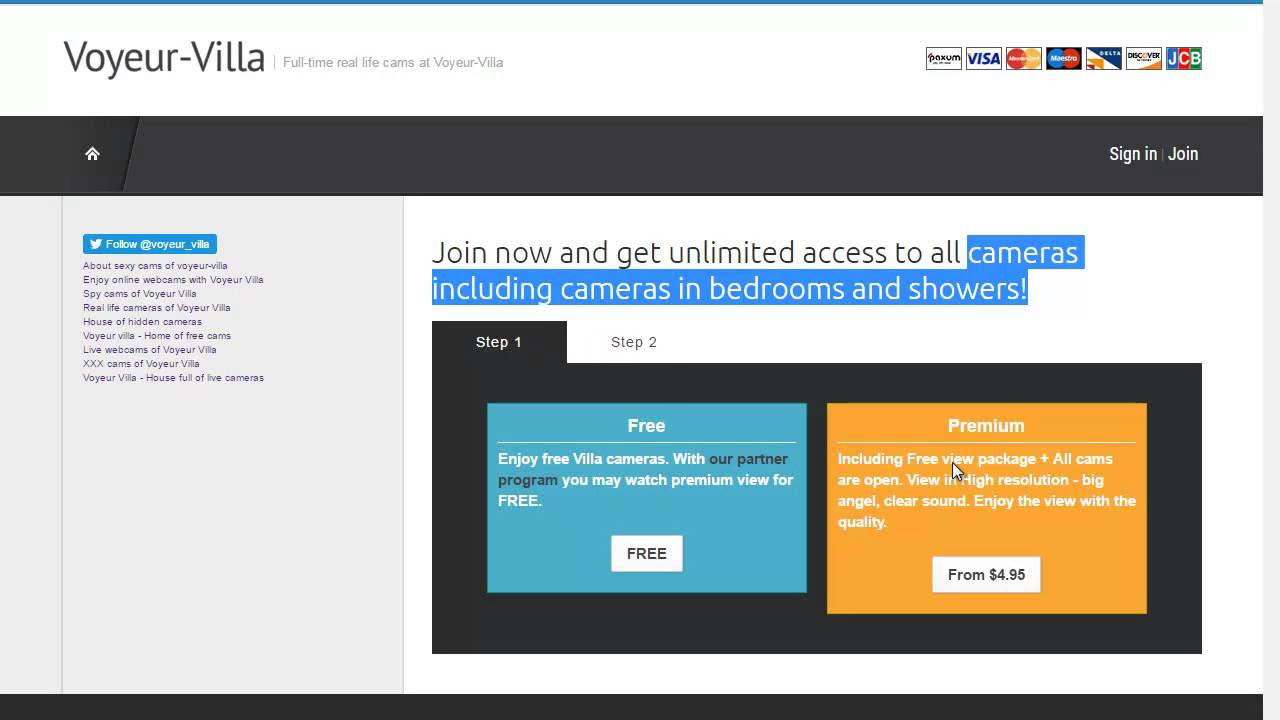This screenshot has height=720, width=1280.
Task: Open 'Spy cams of Voyeur Villa' link
Action: tap(140, 294)
